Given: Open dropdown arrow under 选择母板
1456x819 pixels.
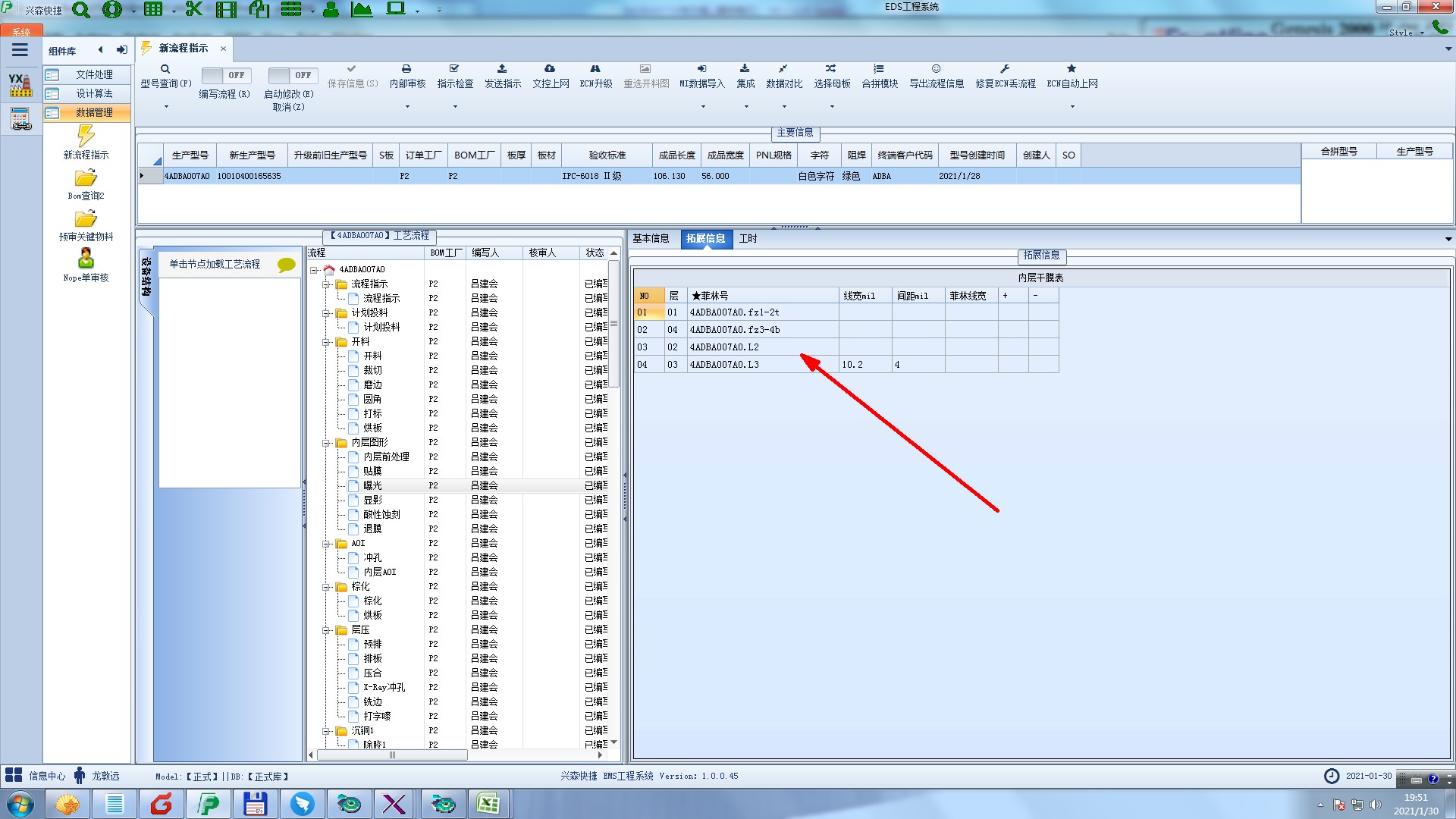Looking at the screenshot, I should 832,106.
